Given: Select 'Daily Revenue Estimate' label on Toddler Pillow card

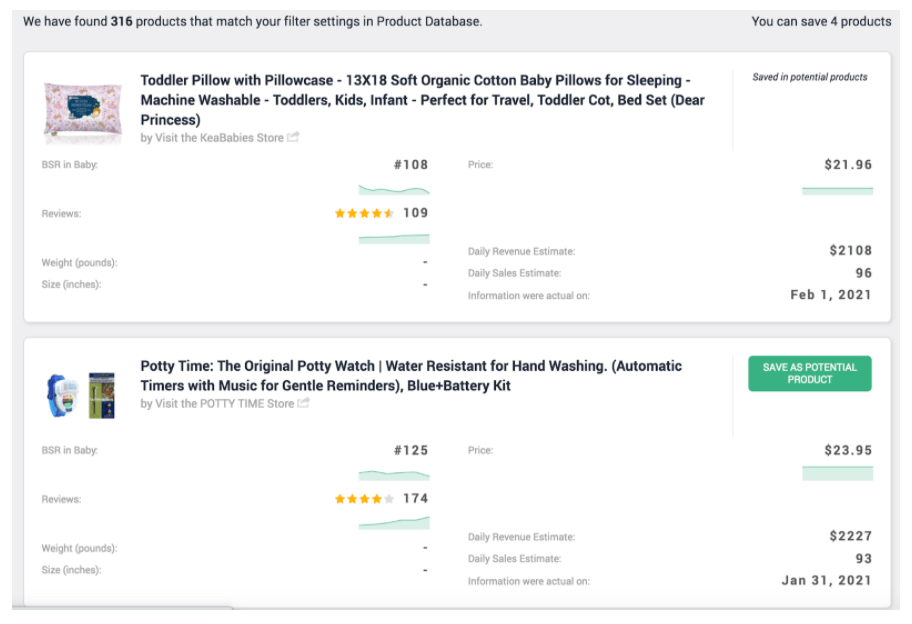Looking at the screenshot, I should (522, 251).
